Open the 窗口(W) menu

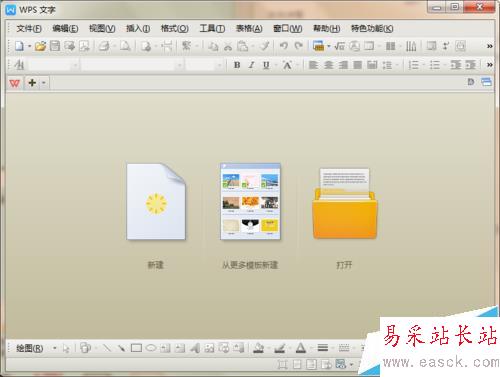pos(288,29)
